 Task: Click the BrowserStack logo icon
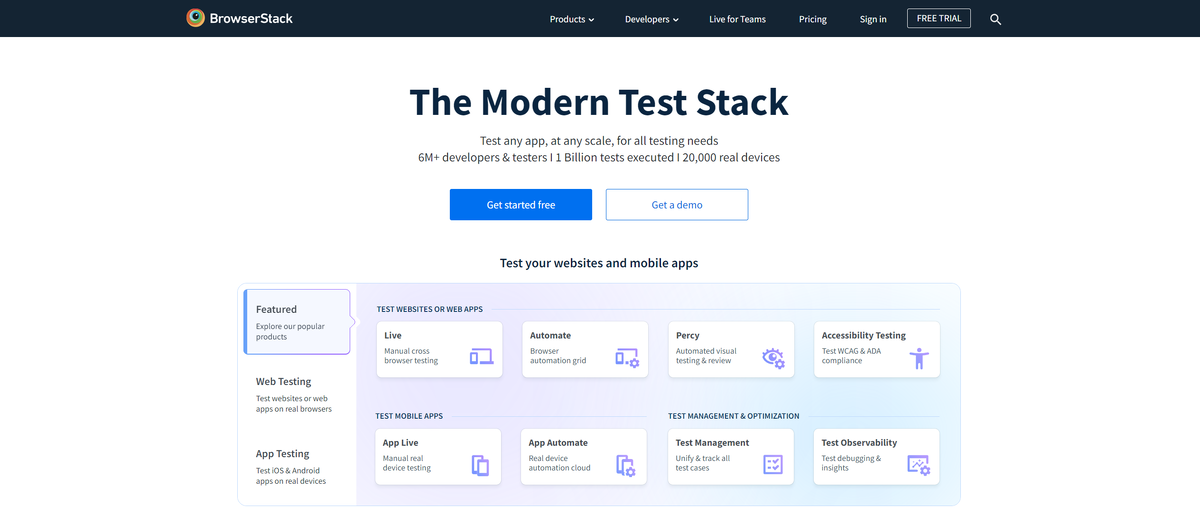coord(196,18)
